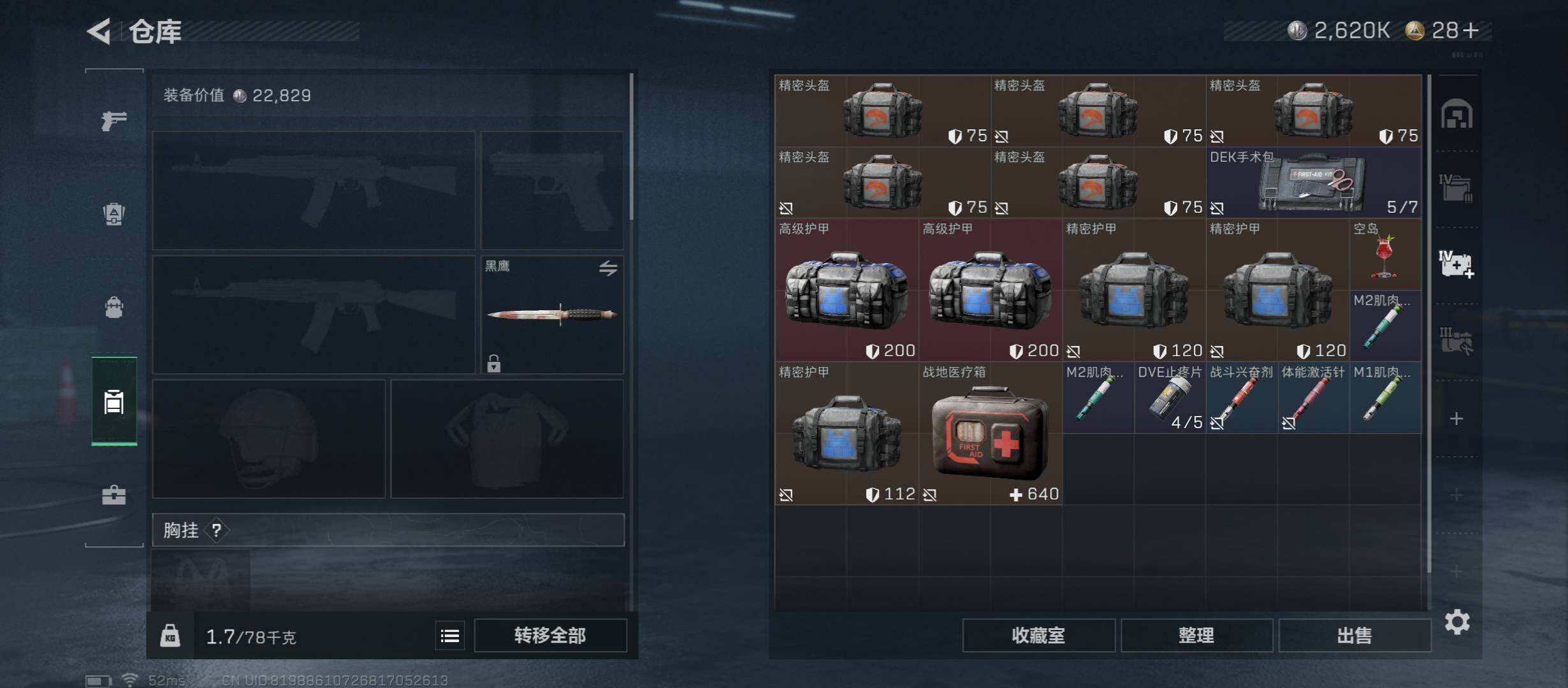Open the briefcase tab in left sidebar
Image resolution: width=1568 pixels, height=688 pixels.
(x=114, y=494)
